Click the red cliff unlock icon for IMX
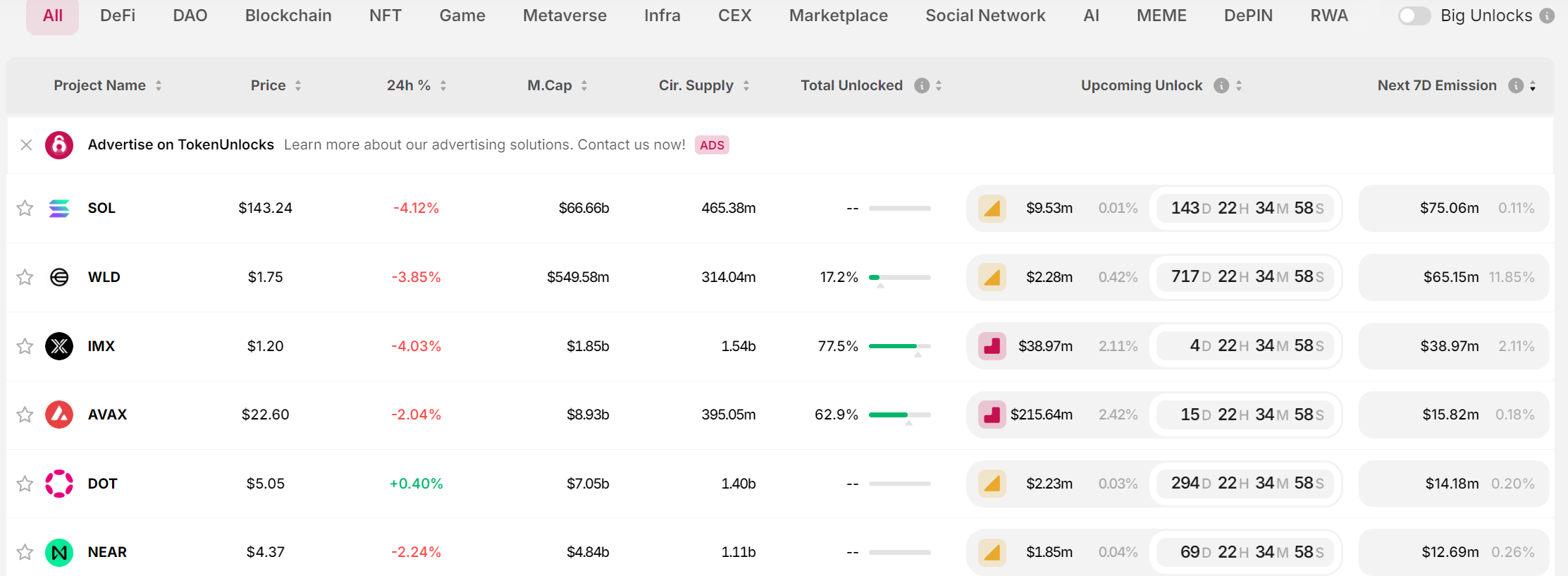This screenshot has height=576, width=1568. 992,346
